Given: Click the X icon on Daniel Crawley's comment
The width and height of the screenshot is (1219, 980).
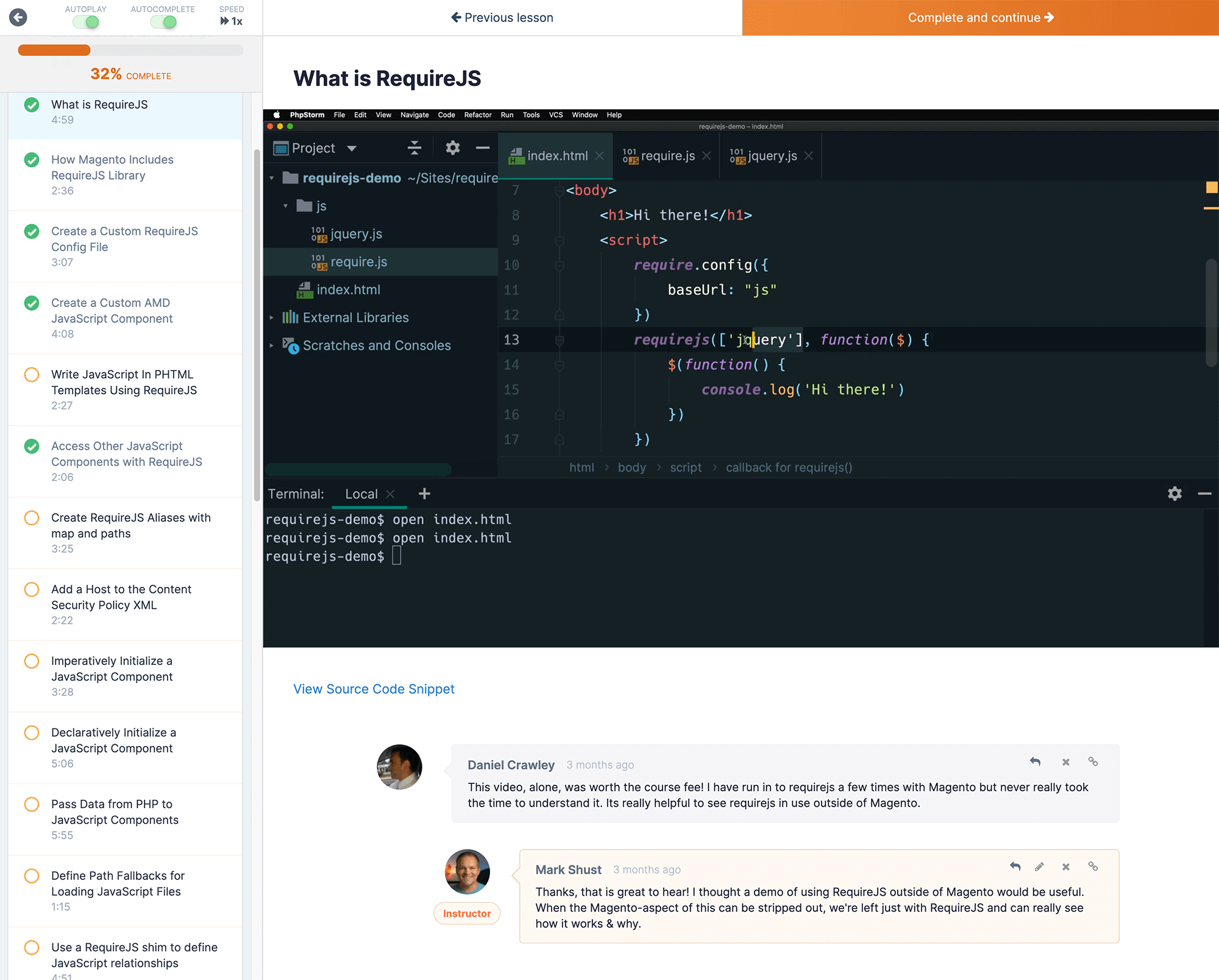Looking at the screenshot, I should point(1065,762).
